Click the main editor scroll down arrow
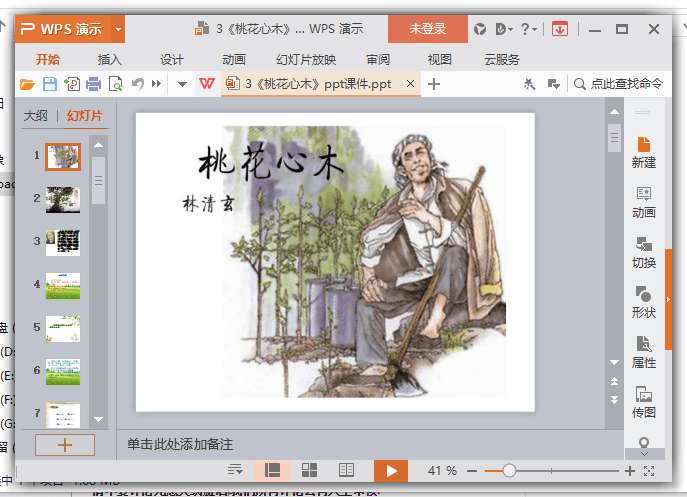This screenshot has width=687, height=497. (615, 362)
